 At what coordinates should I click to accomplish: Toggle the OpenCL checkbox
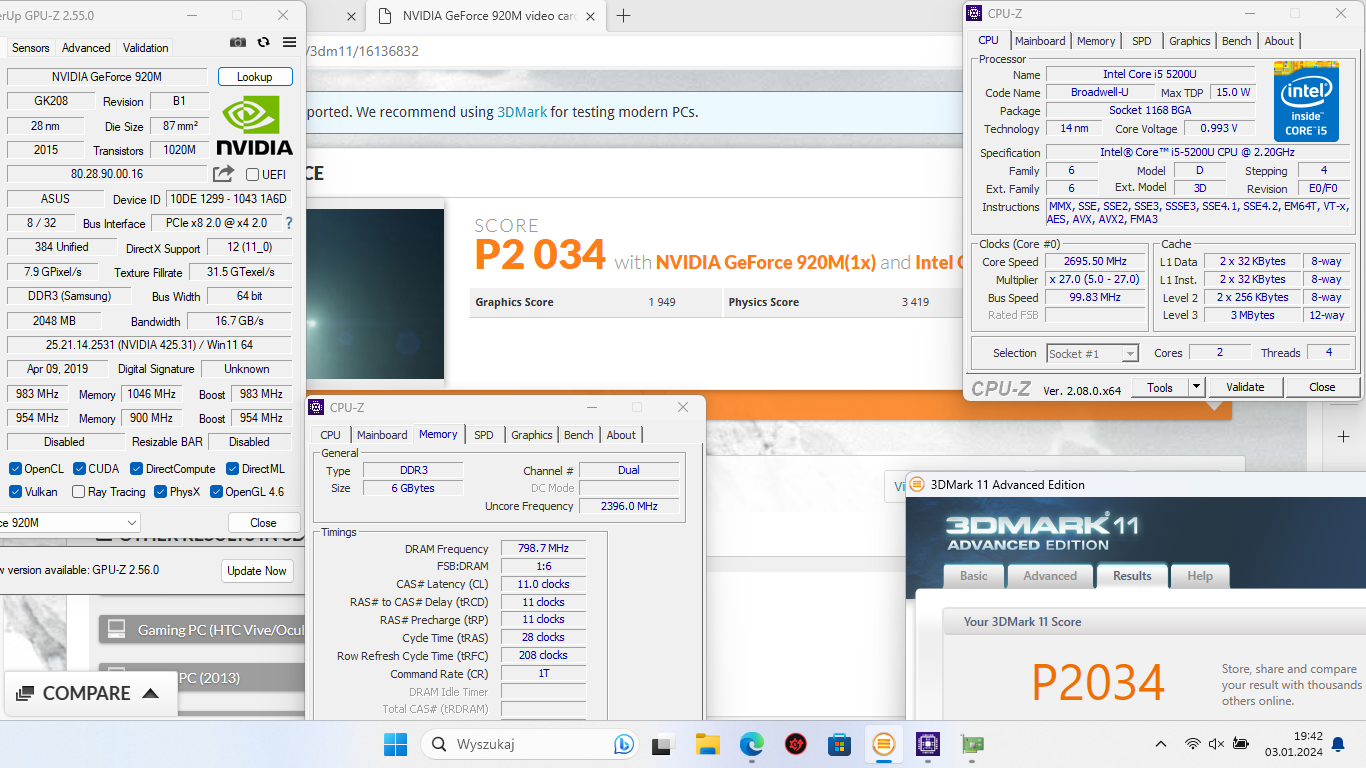pos(15,468)
